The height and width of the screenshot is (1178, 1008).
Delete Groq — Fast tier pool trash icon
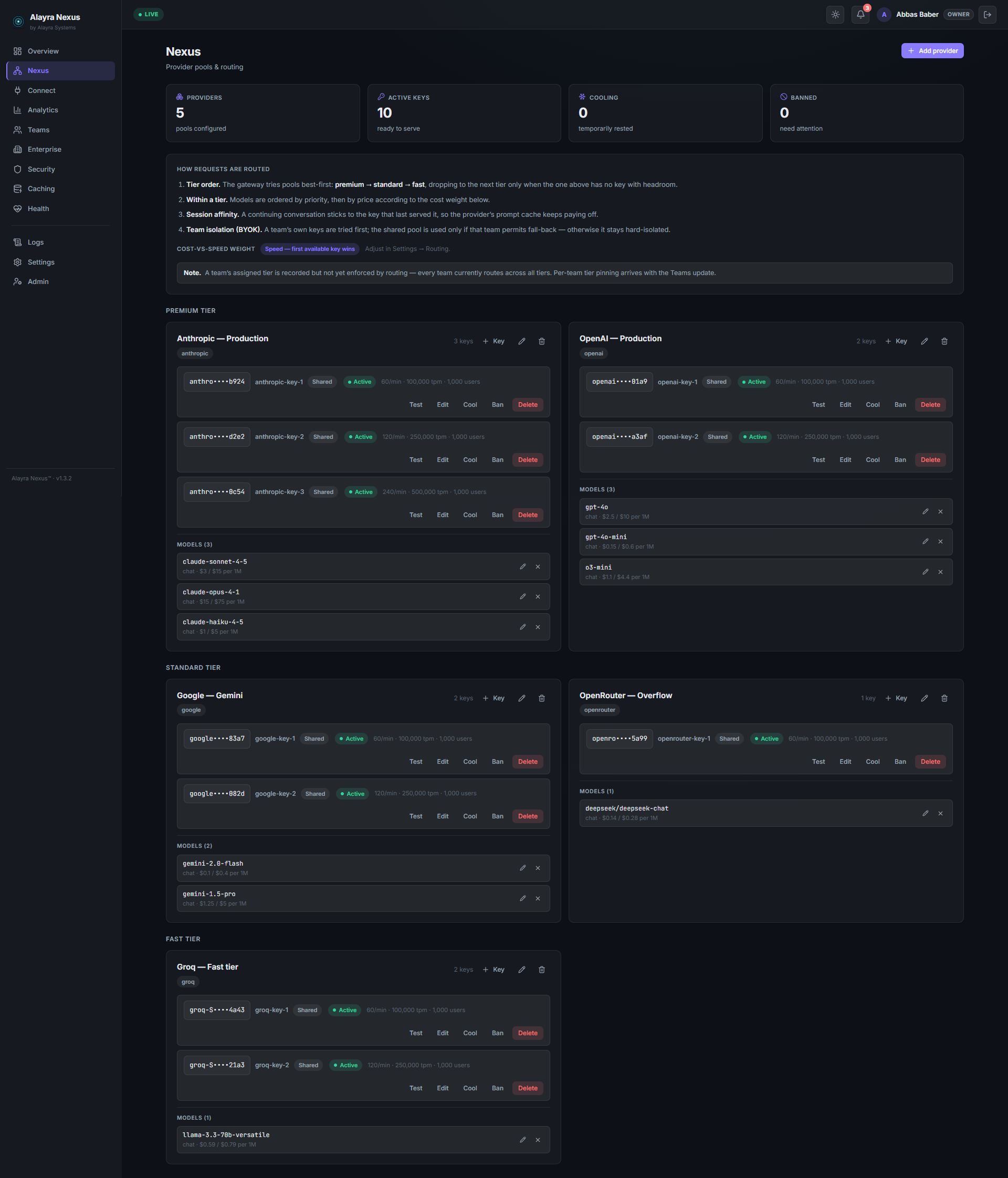[541, 970]
